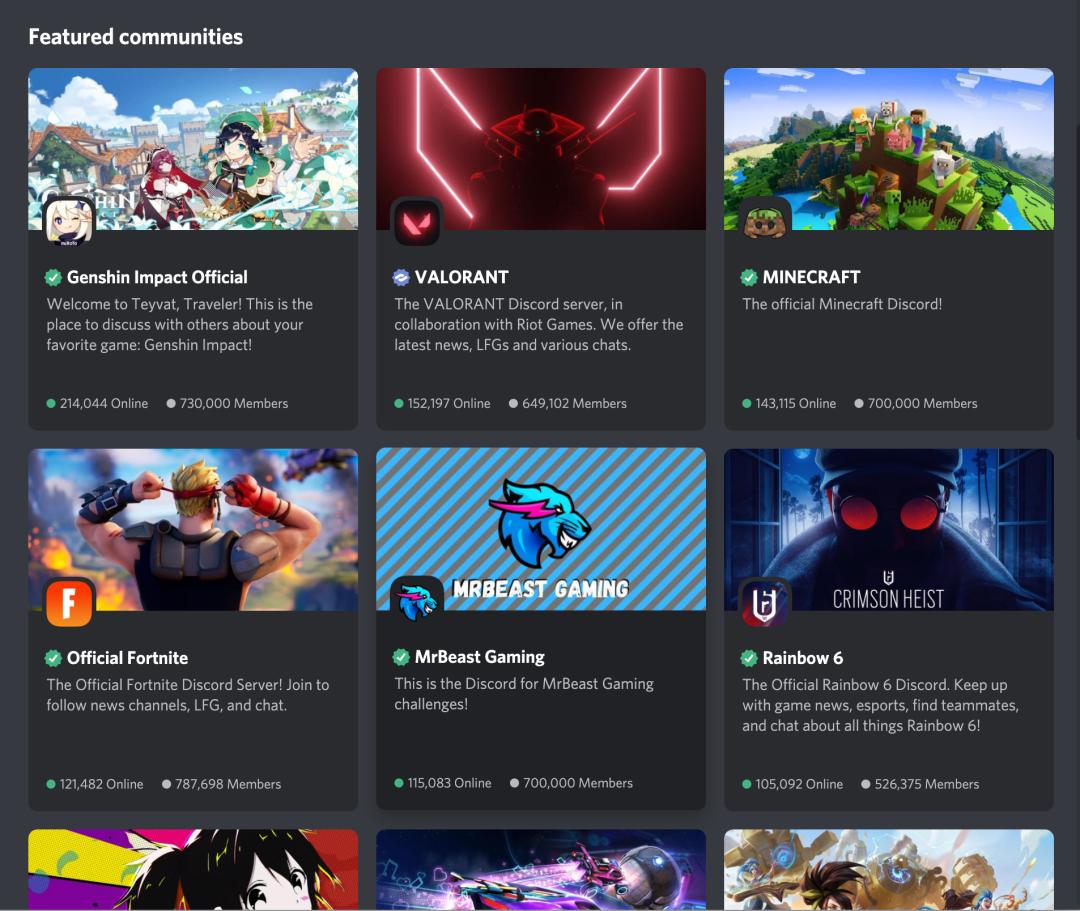Select the MrBeast Gaming title
Viewport: 1080px width, 911px height.
pos(479,657)
